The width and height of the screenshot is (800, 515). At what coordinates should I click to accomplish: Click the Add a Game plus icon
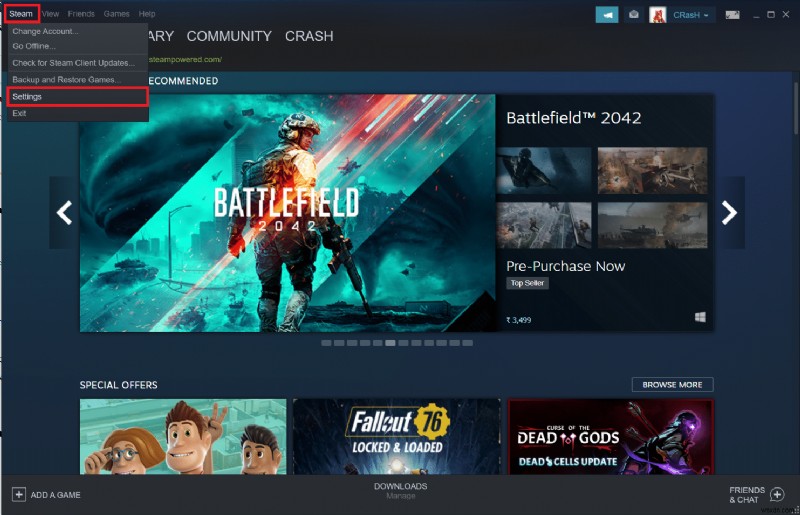19,495
